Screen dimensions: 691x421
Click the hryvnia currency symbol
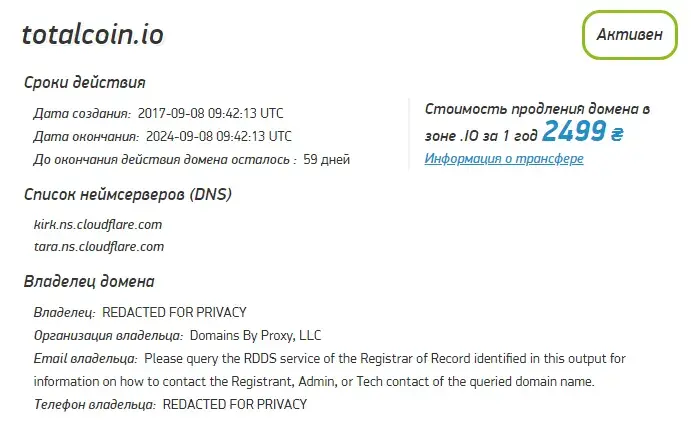(x=617, y=134)
